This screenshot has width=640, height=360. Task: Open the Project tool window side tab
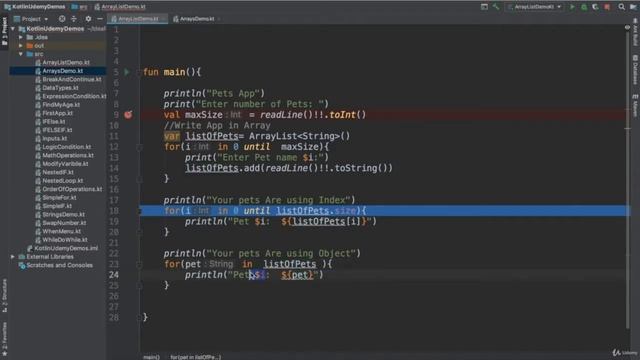point(4,32)
